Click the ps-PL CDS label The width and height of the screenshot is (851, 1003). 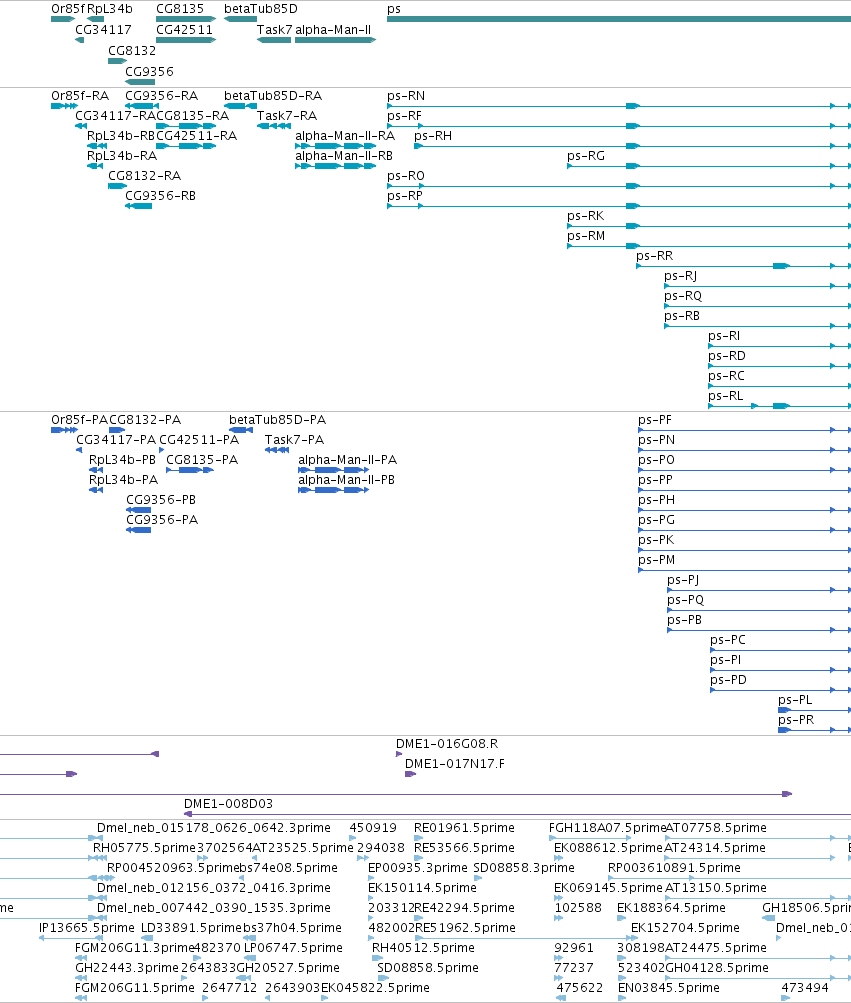coord(795,700)
